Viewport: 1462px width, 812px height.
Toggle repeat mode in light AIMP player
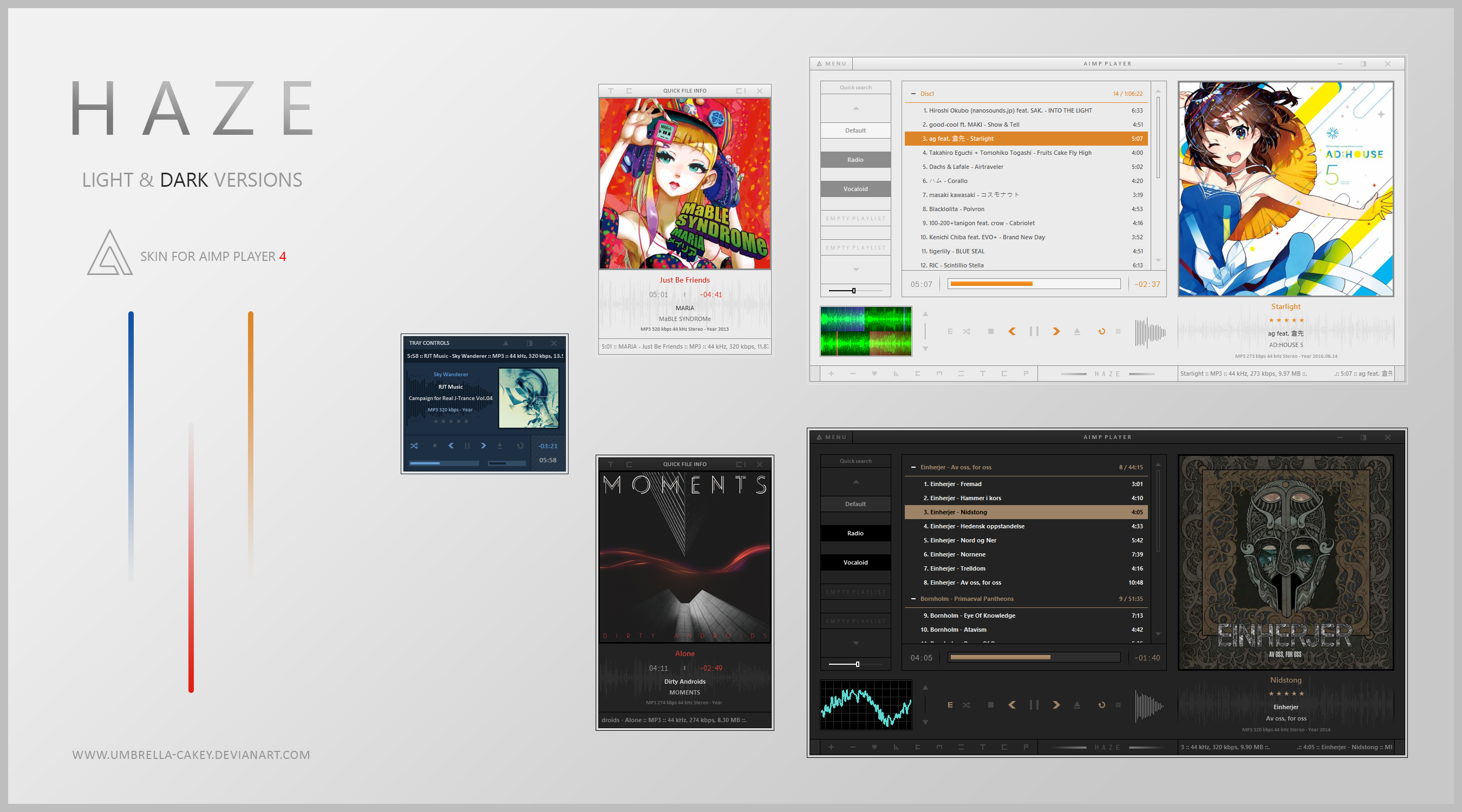[1101, 331]
